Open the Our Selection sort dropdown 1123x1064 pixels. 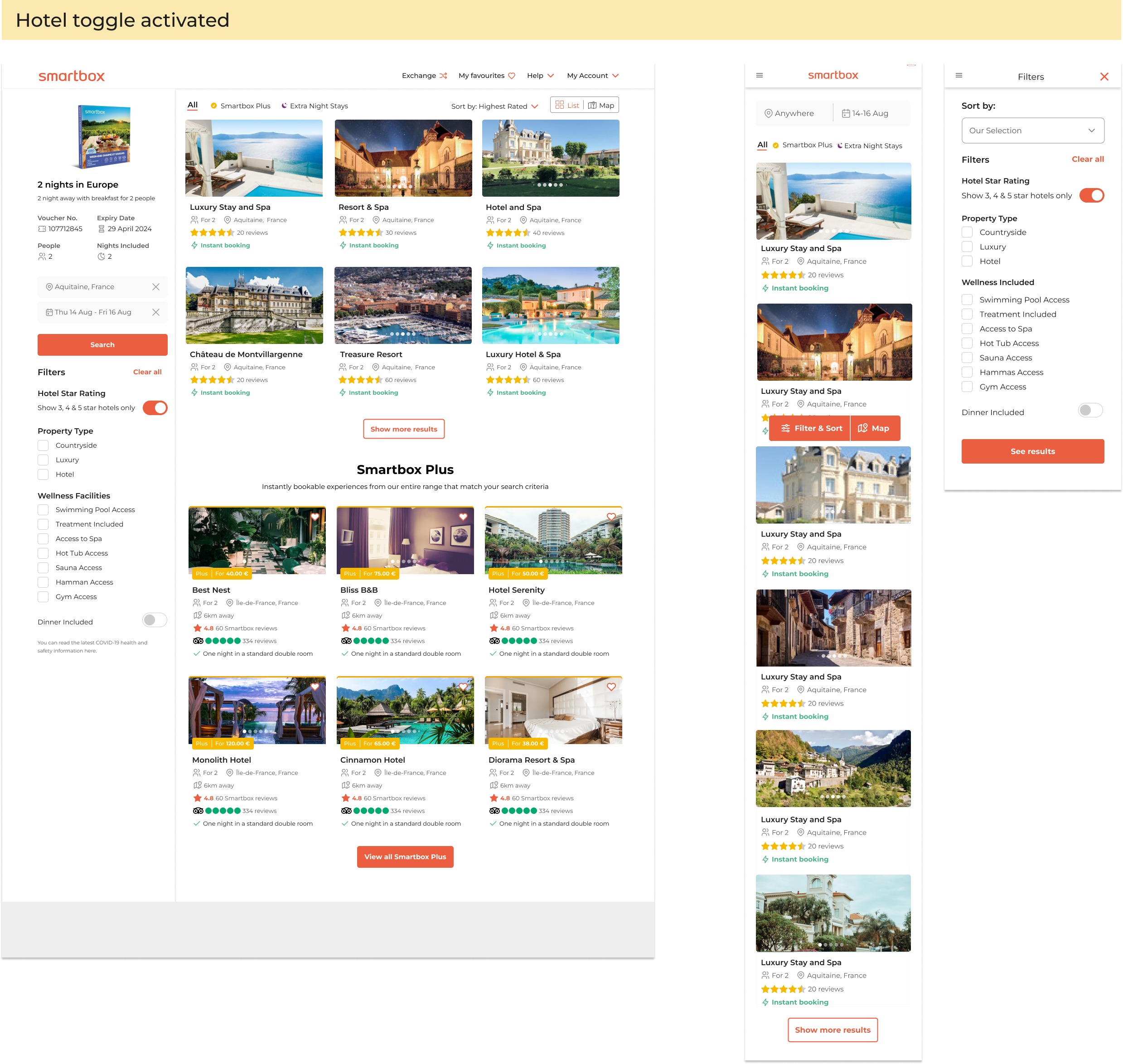coord(1032,131)
